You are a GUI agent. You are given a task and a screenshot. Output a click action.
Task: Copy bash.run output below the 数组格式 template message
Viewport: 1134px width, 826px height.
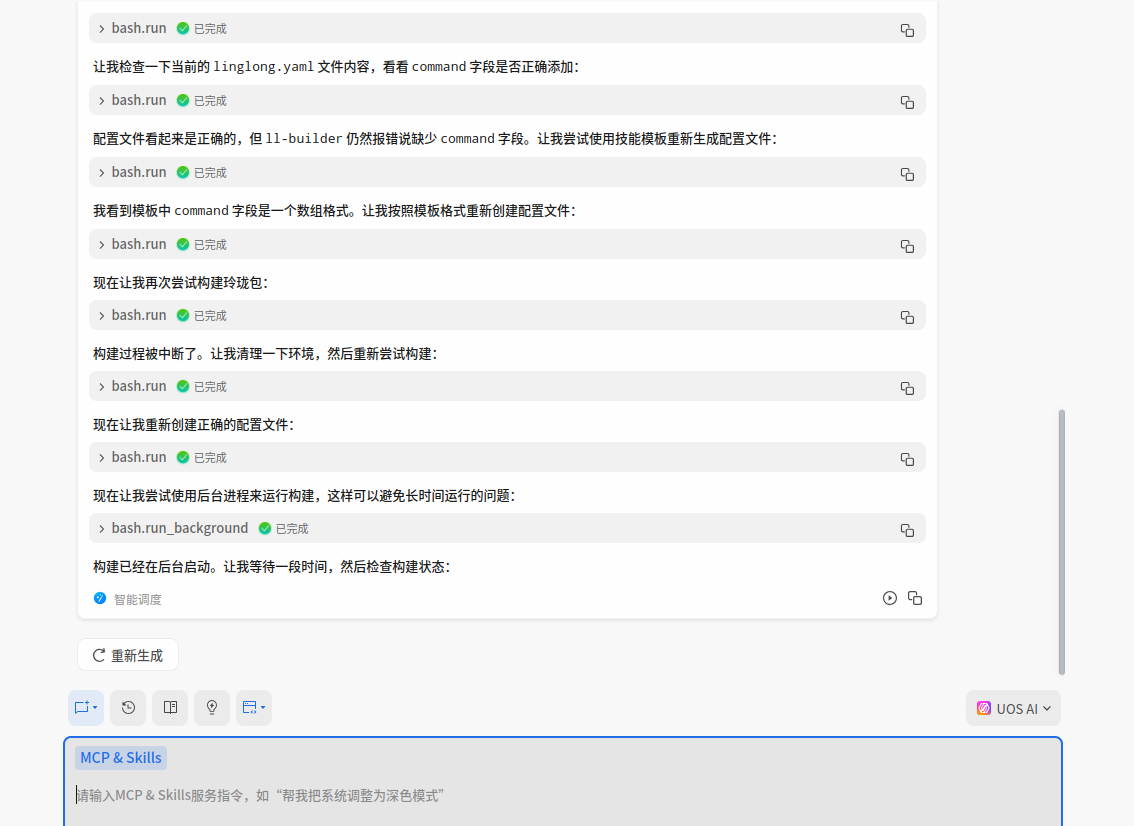(x=907, y=246)
